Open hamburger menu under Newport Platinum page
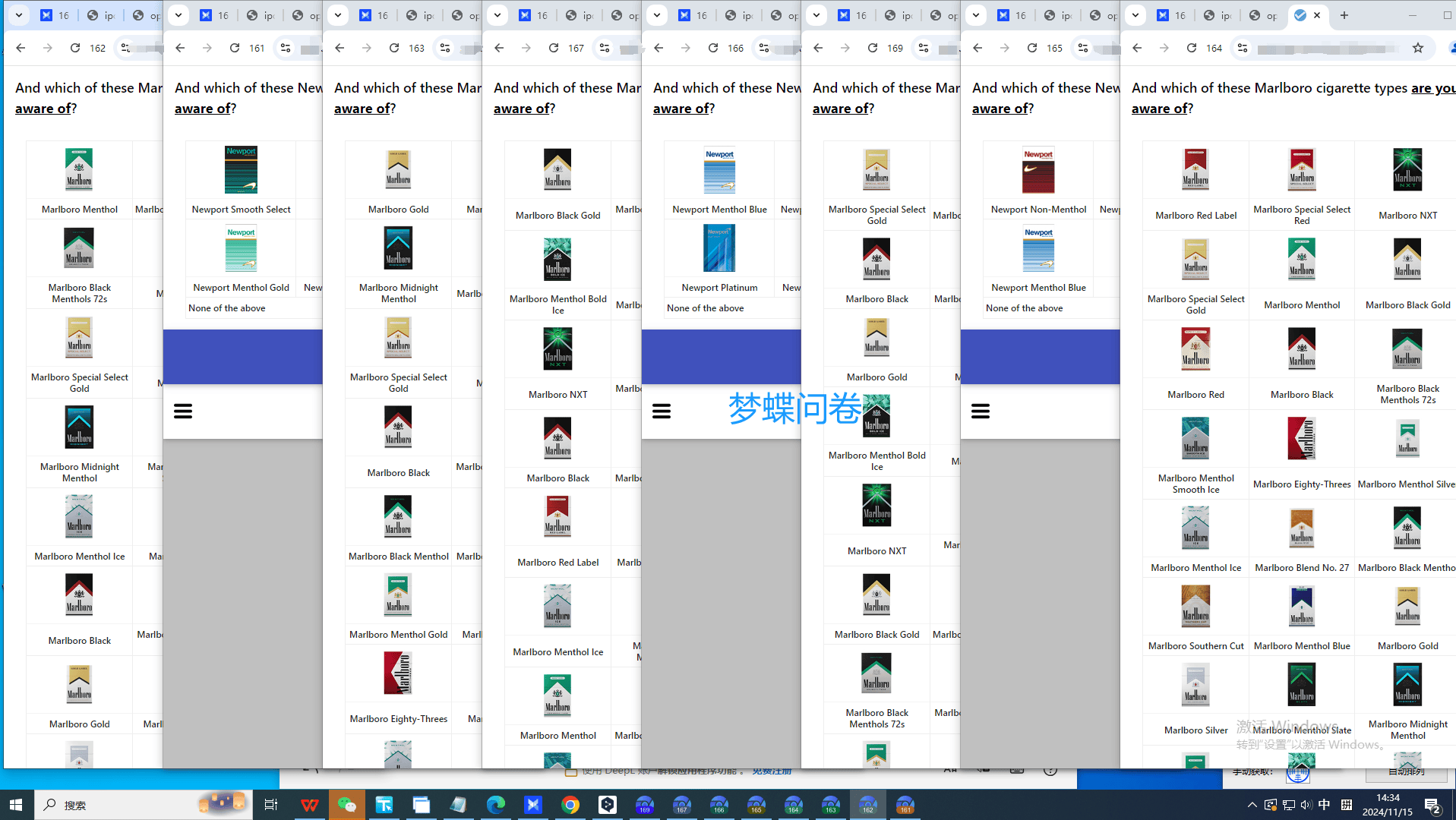 [662, 412]
